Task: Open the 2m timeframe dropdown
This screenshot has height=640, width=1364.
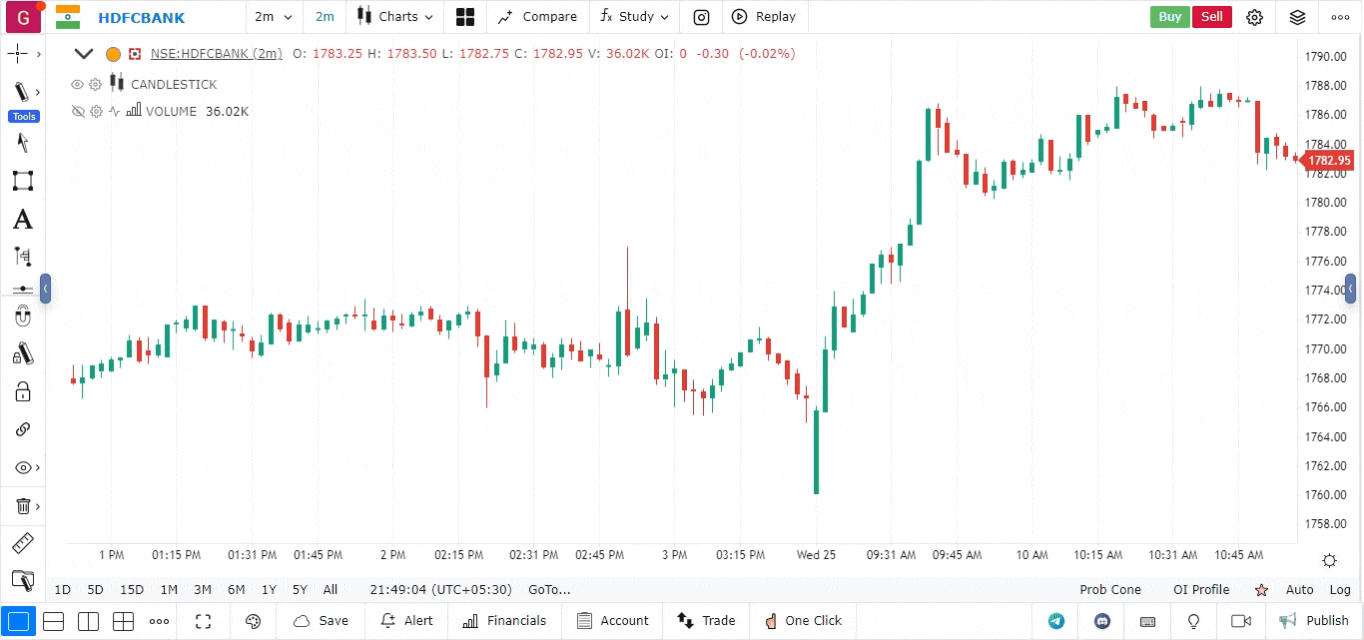Action: (x=273, y=17)
